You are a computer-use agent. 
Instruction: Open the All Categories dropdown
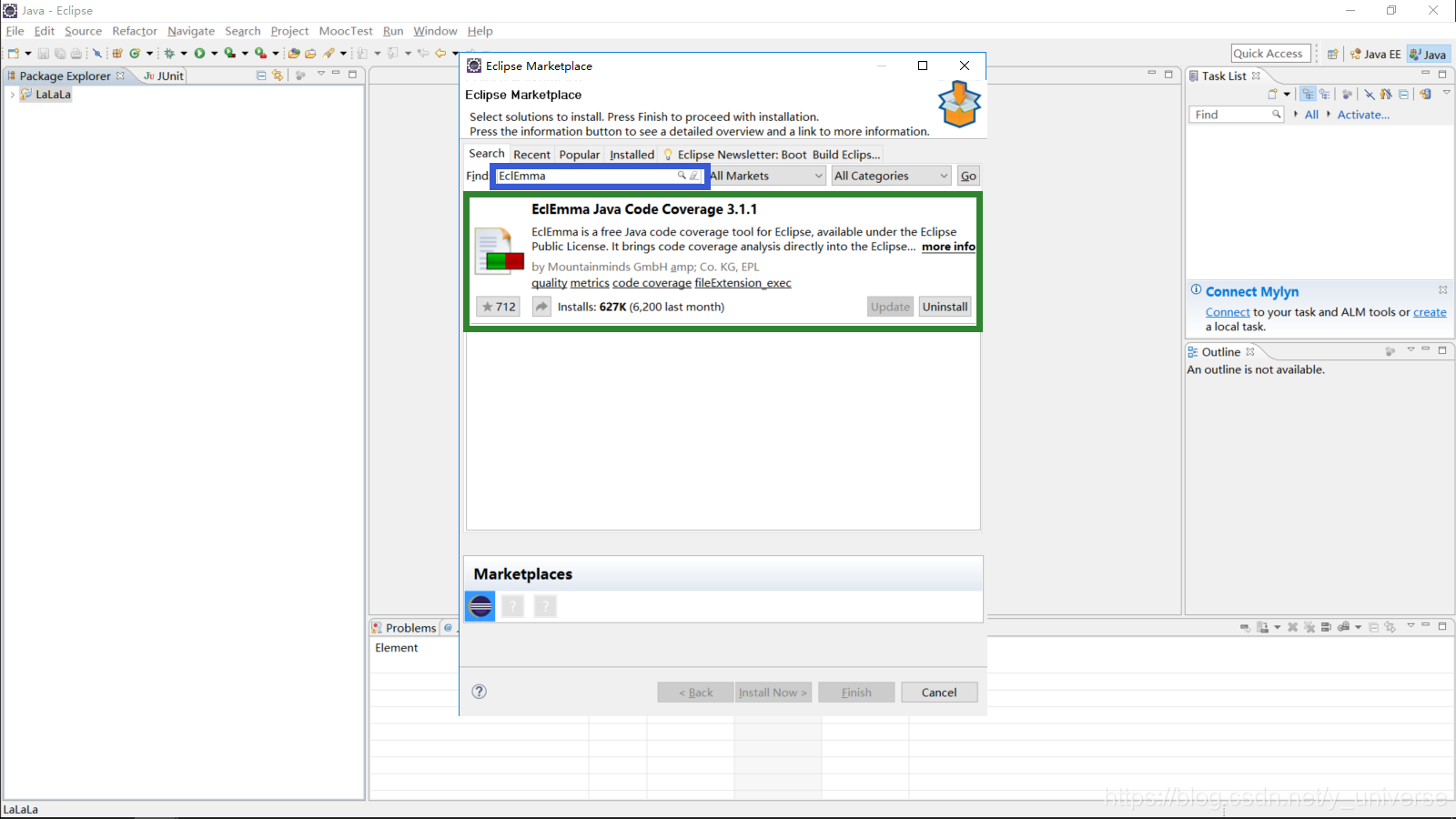pos(891,176)
